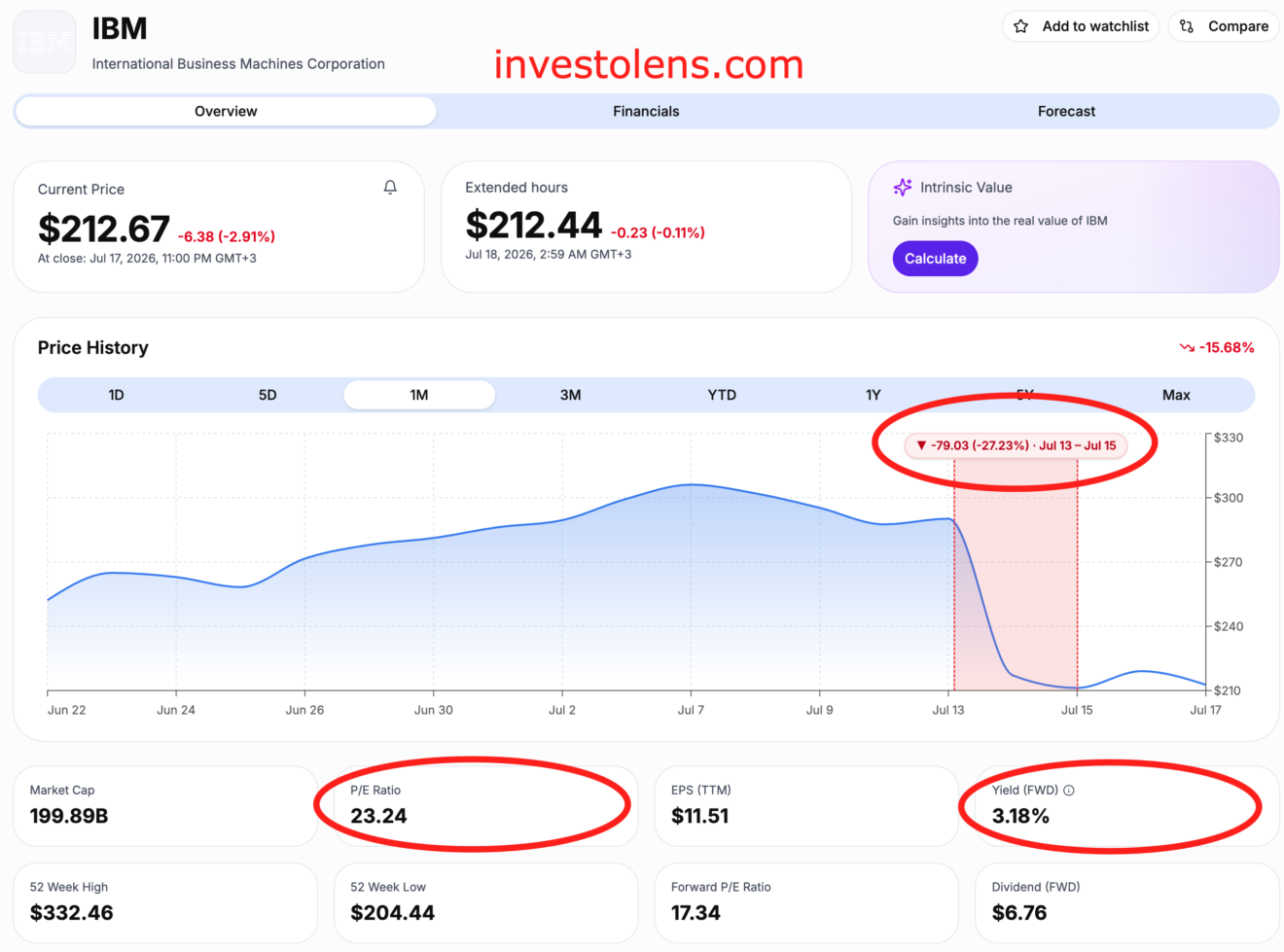Click the red downtrend arrow near -15.68%
The width and height of the screenshot is (1284, 952).
(x=1187, y=347)
